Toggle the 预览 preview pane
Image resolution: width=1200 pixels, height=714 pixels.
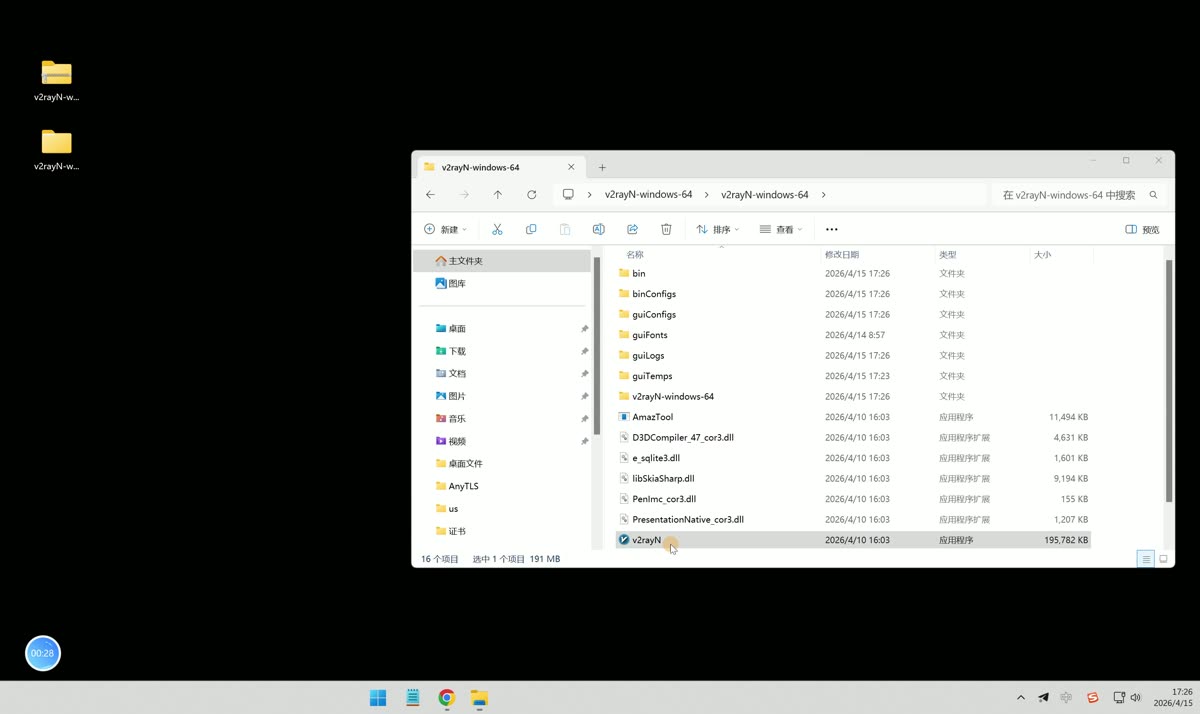tap(1142, 229)
